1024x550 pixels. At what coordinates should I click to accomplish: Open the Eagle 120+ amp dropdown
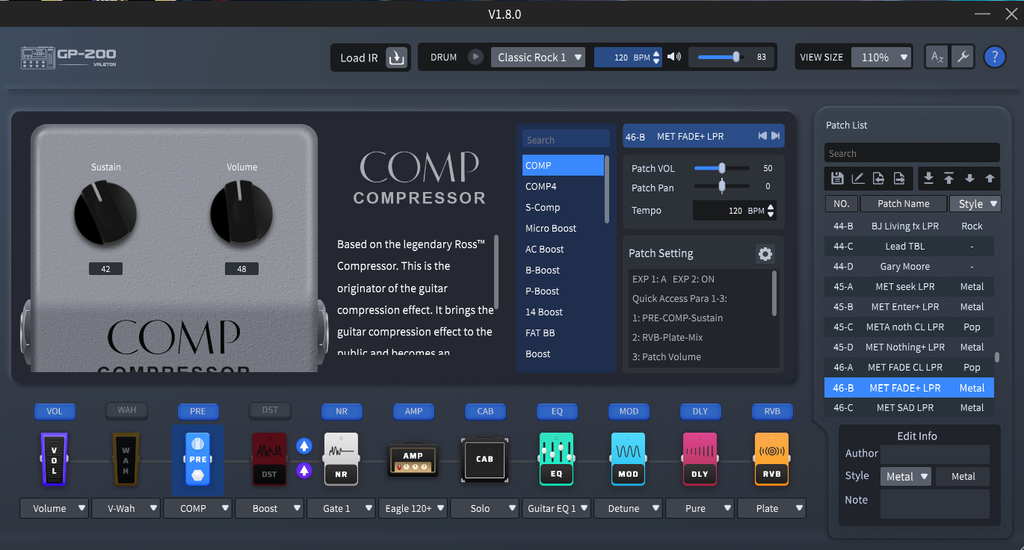pyautogui.click(x=413, y=508)
